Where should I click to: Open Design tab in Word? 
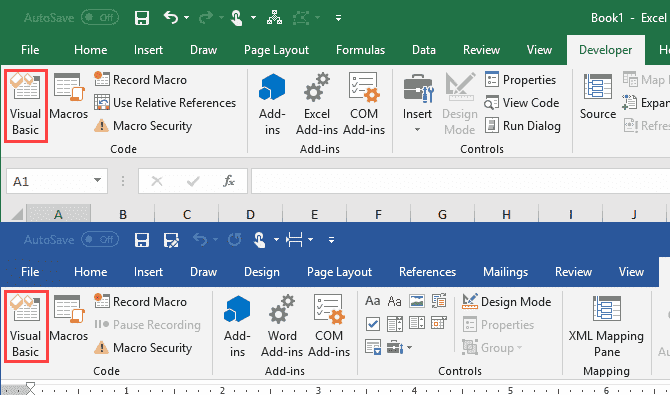pyautogui.click(x=262, y=272)
